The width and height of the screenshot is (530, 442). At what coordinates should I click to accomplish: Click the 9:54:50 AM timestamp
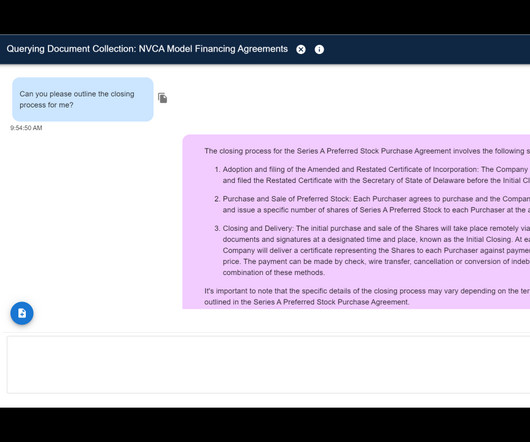[x=26, y=128]
